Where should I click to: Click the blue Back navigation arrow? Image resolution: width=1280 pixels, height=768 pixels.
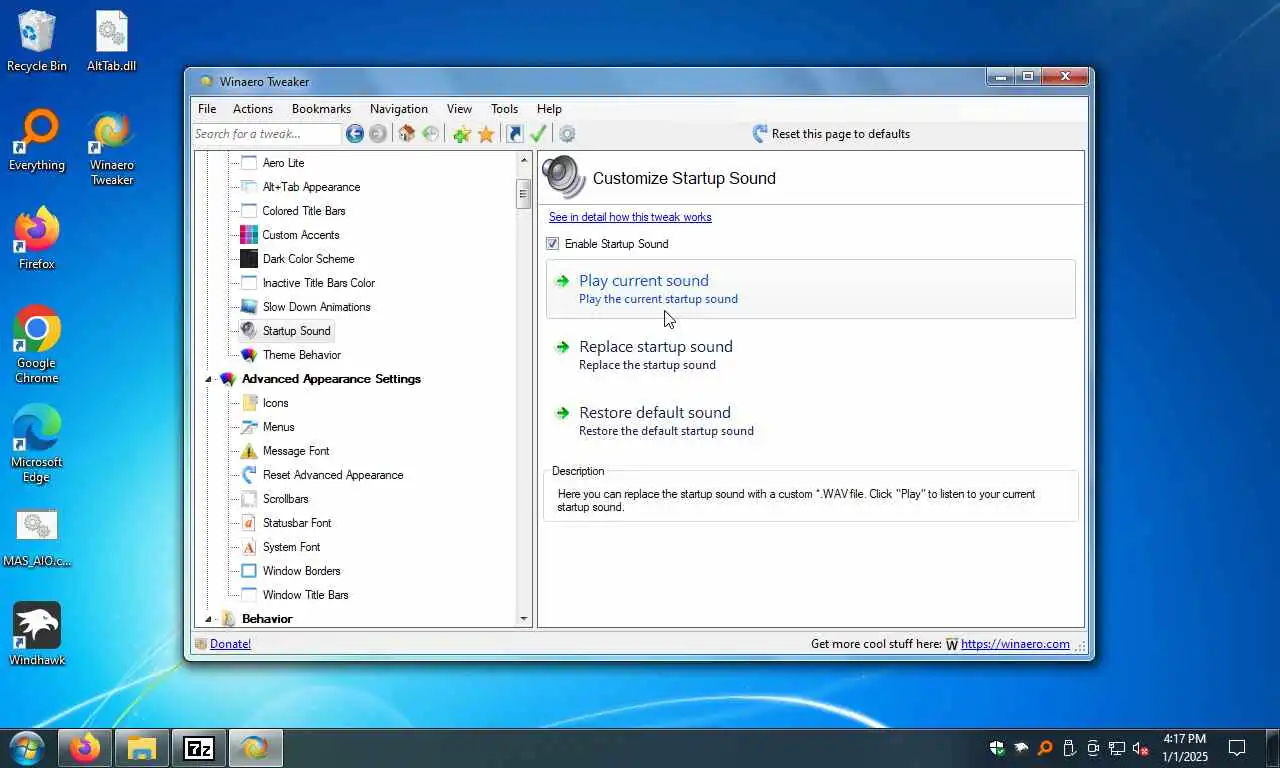tap(355, 134)
